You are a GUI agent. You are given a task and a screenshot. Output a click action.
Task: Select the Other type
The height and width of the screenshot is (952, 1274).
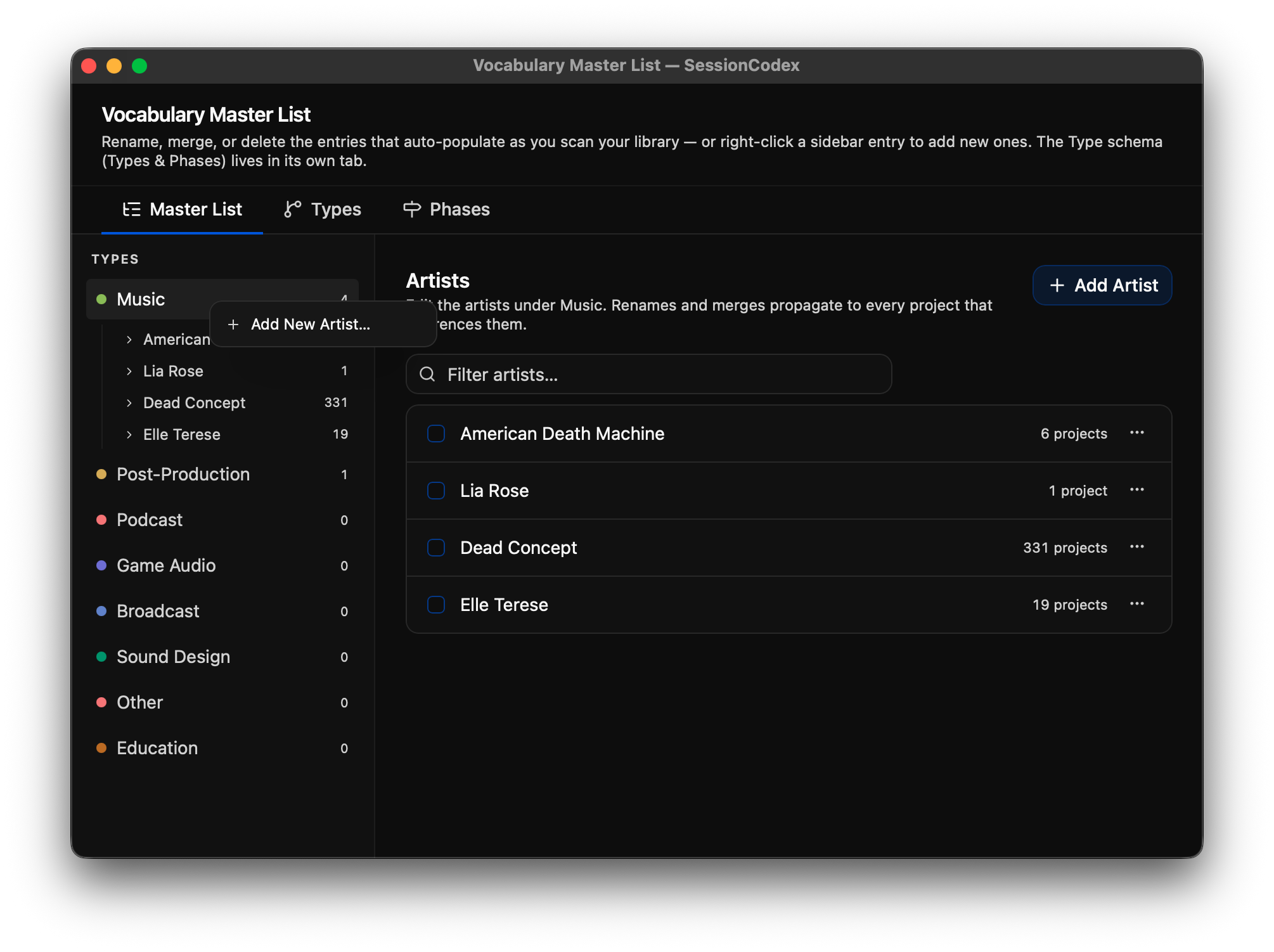click(222, 702)
